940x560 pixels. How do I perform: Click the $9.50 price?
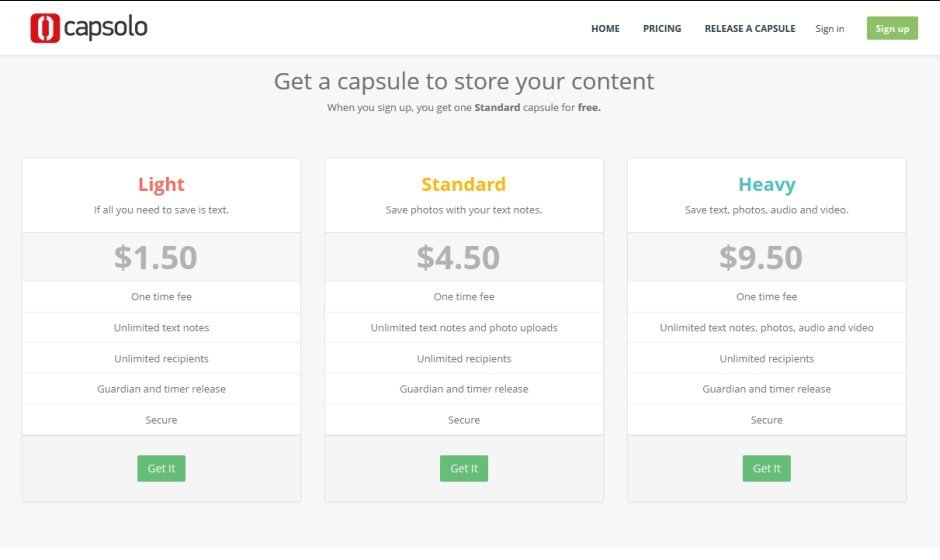[761, 257]
